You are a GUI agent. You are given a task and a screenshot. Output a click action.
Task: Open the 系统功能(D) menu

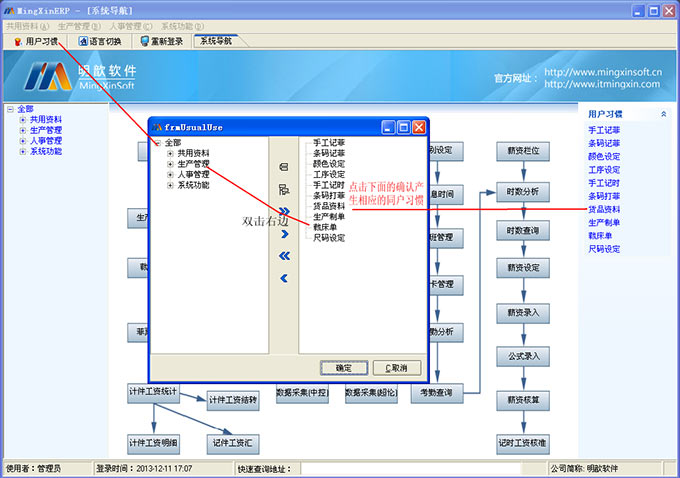click(182, 26)
